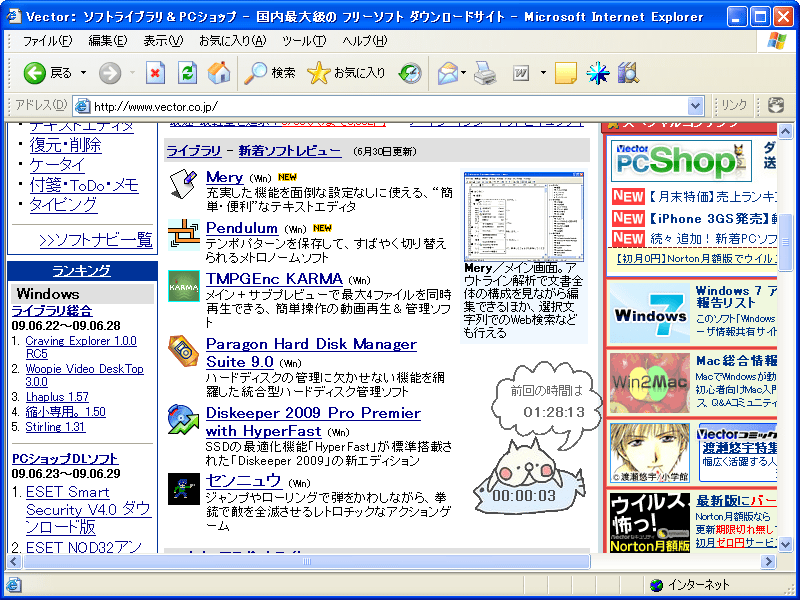Click the Research books toolbar icon

(628, 73)
